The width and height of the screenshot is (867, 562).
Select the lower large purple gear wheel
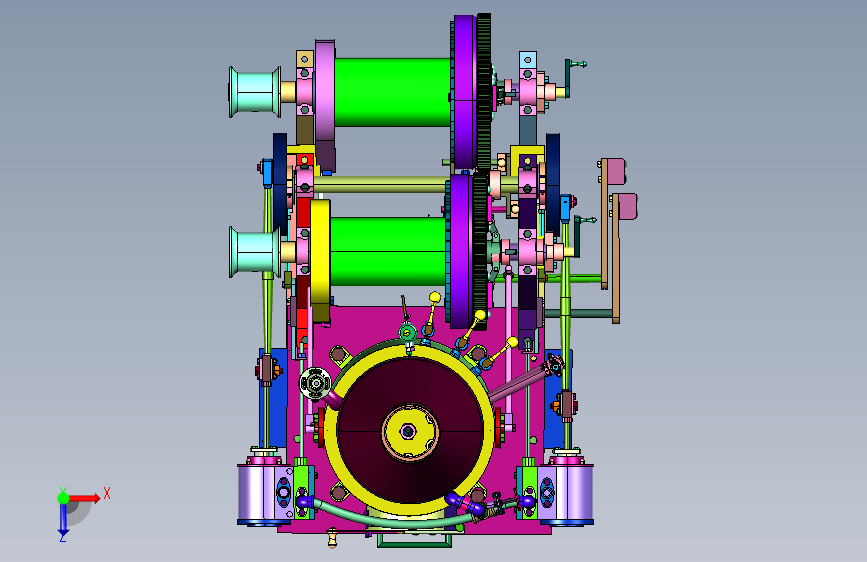point(461,251)
